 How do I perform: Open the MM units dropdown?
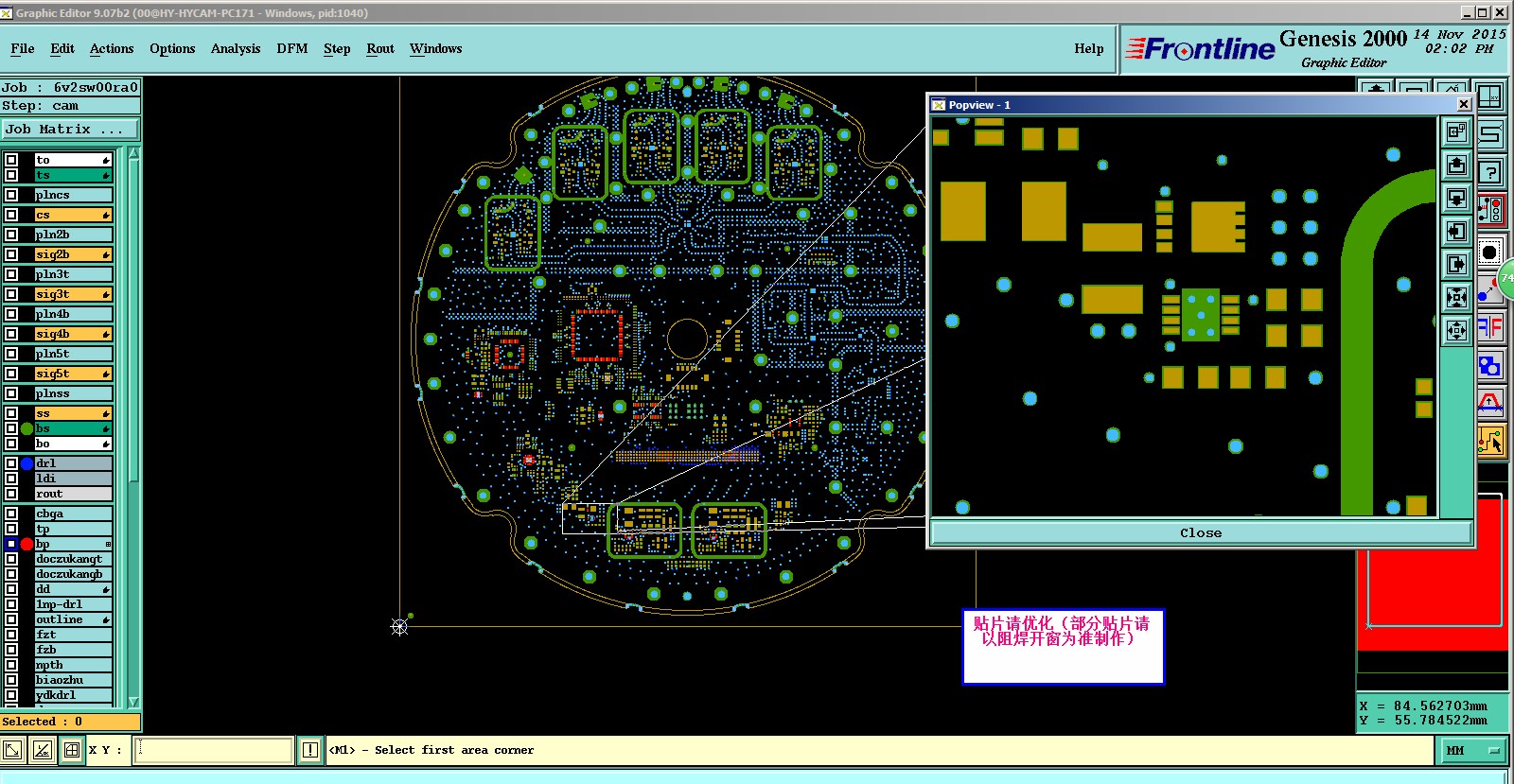coord(1472,750)
